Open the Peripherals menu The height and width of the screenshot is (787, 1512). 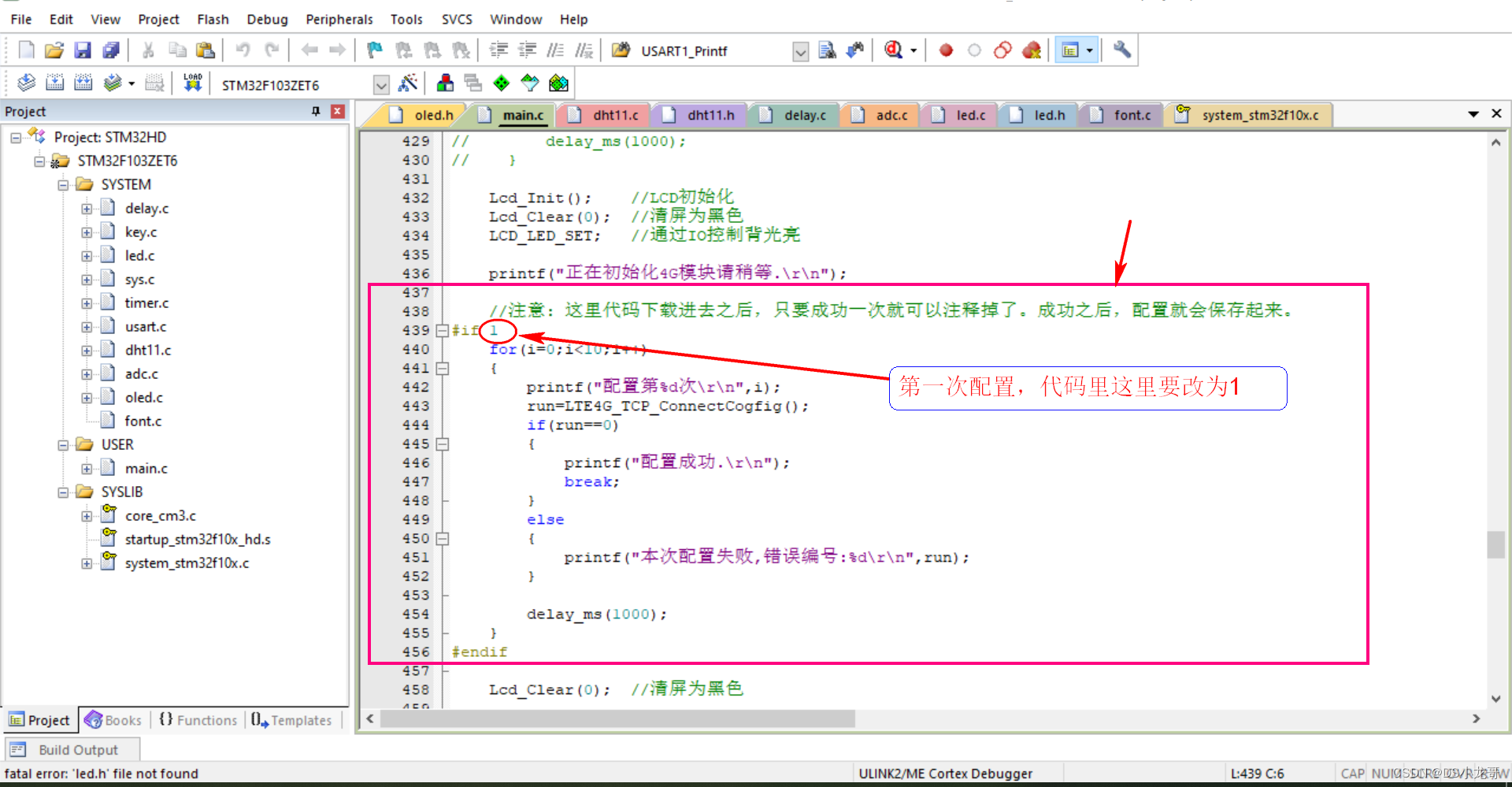tap(339, 19)
